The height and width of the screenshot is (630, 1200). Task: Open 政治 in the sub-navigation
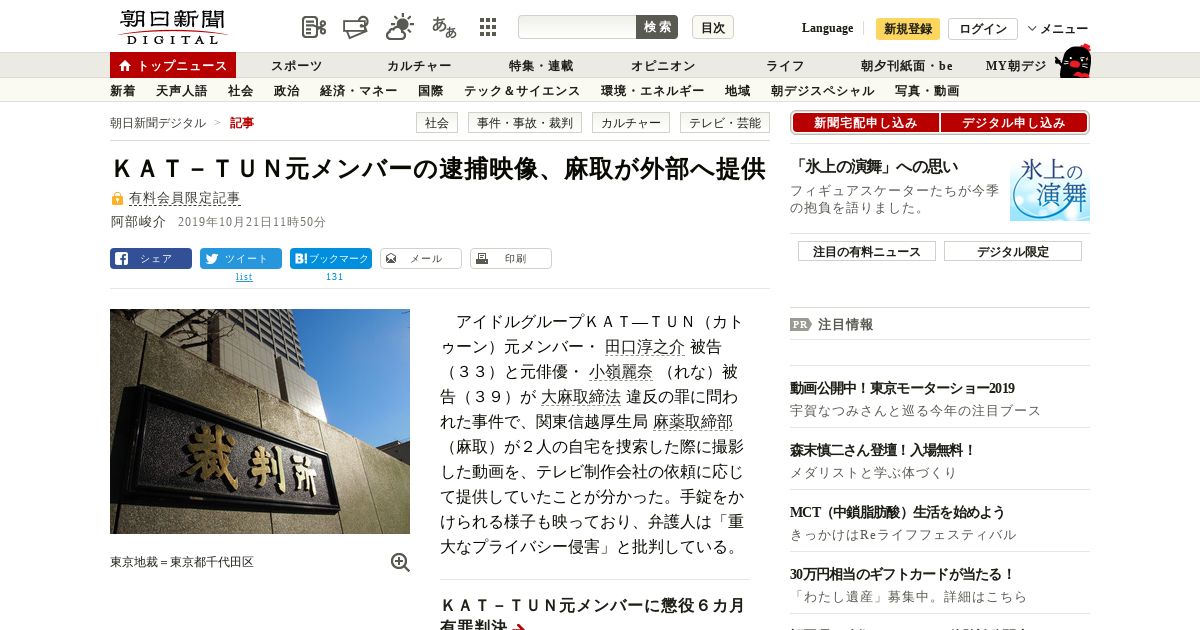click(286, 91)
